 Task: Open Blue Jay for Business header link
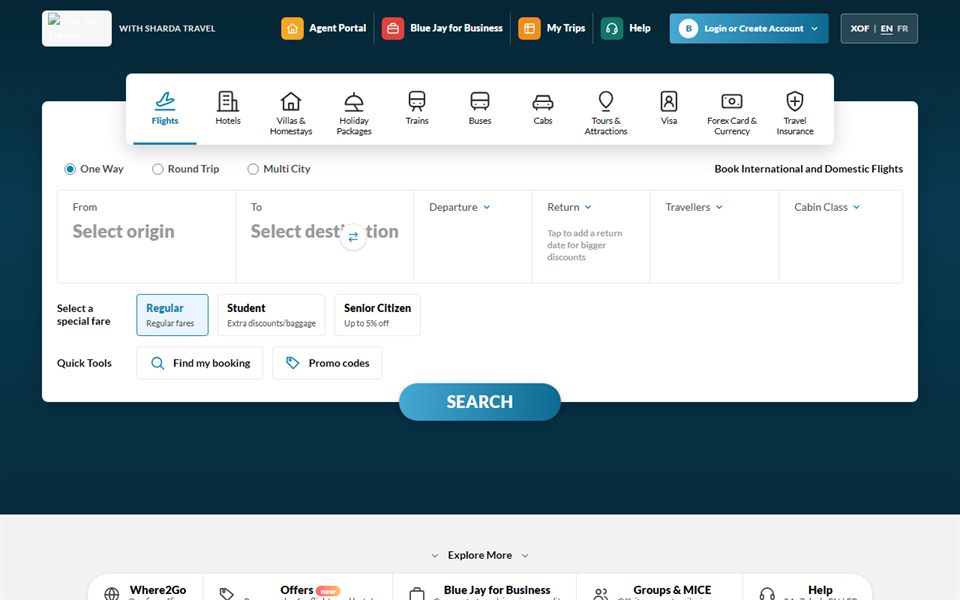pyautogui.click(x=442, y=28)
